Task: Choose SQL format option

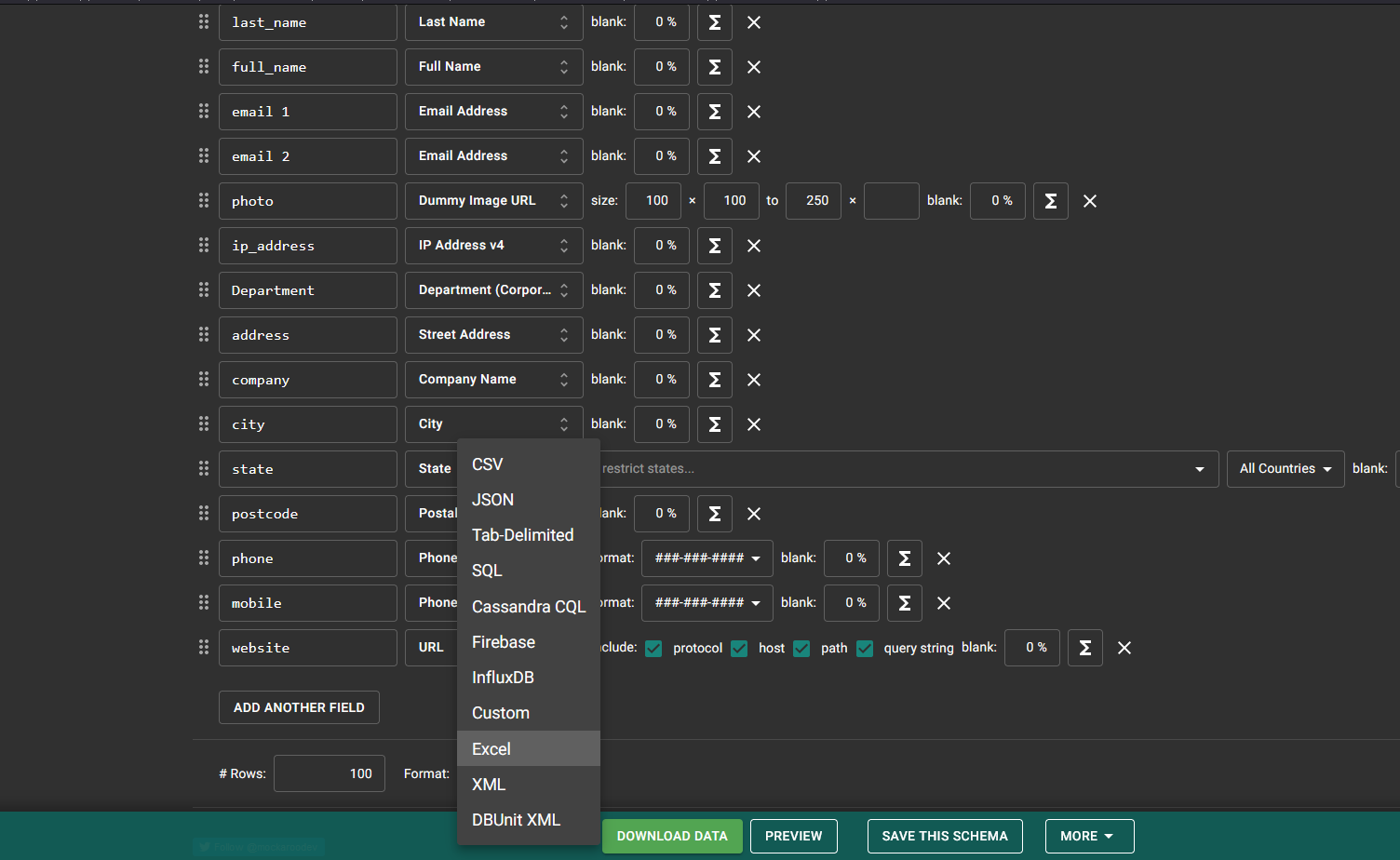Action: 529,571
